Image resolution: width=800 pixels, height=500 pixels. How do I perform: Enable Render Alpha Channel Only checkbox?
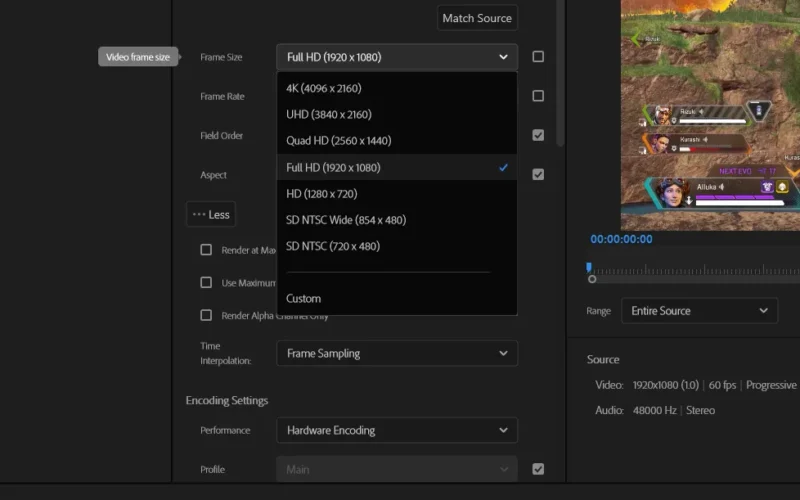pos(206,315)
